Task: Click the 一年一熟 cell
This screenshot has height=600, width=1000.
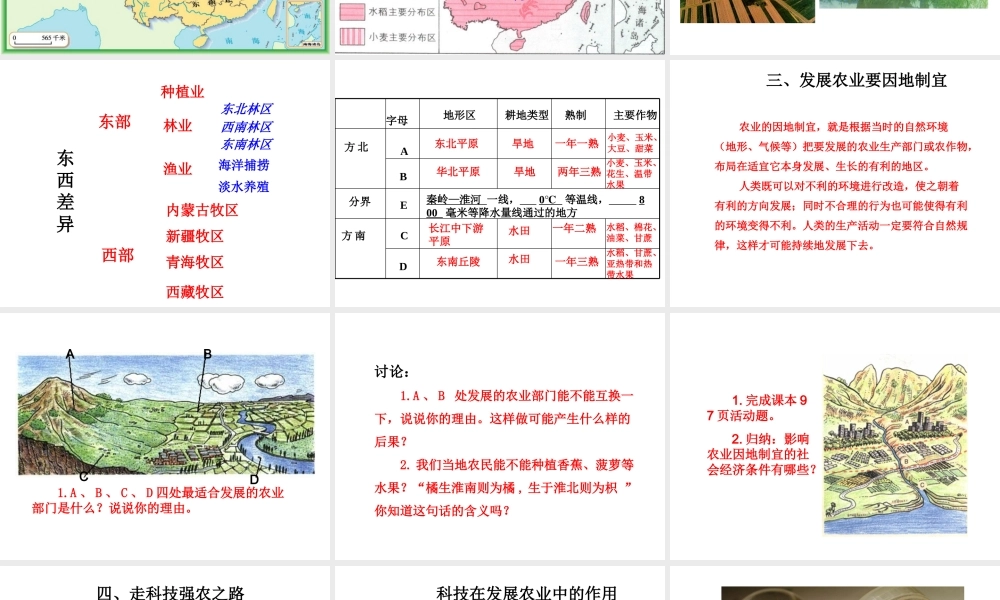Action: [577, 143]
